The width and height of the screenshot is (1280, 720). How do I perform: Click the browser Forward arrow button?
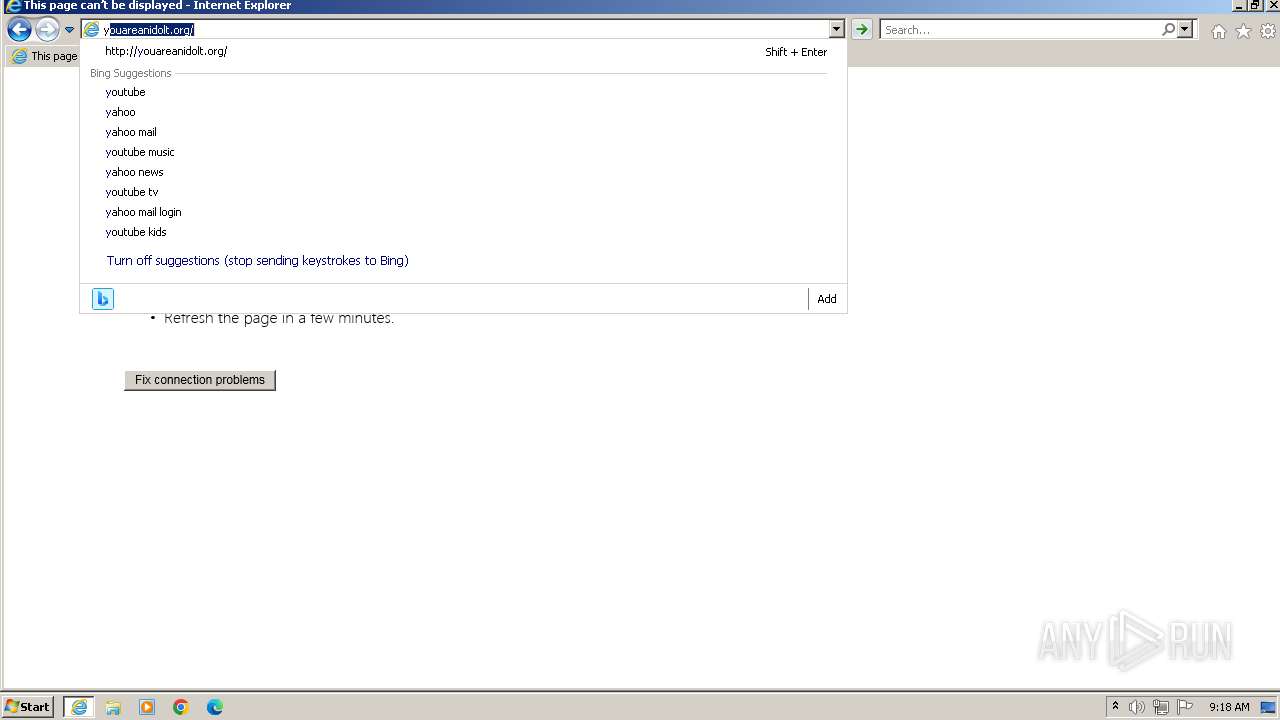click(x=47, y=30)
